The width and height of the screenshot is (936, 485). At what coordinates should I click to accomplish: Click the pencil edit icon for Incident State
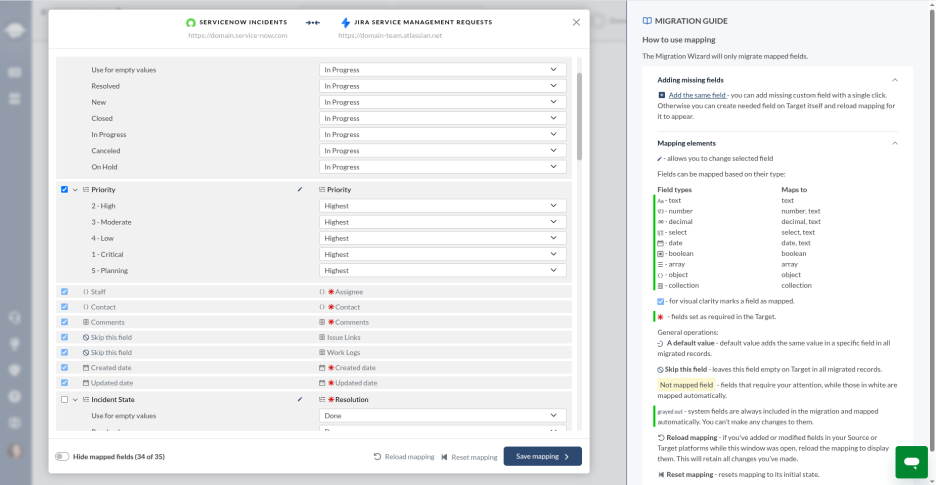(x=300, y=399)
